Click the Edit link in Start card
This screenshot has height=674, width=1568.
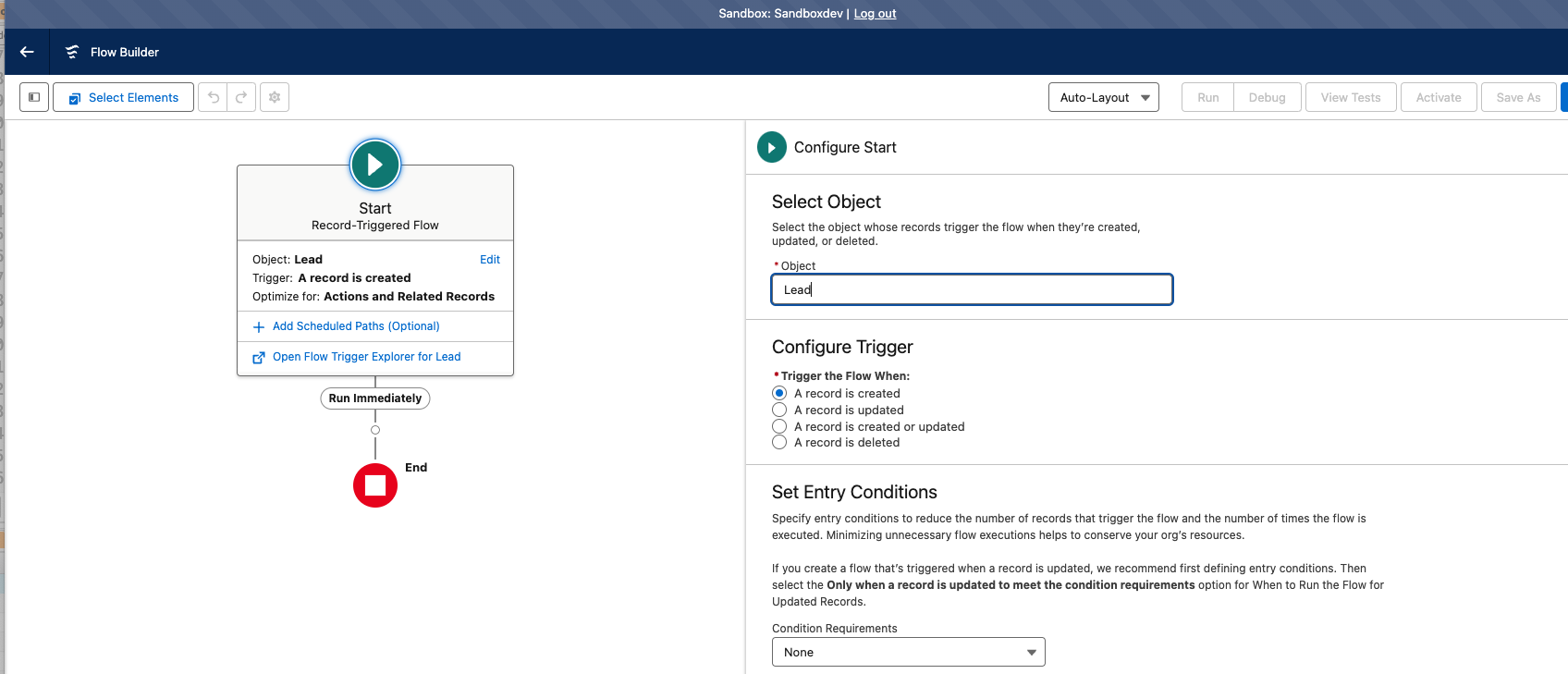click(490, 260)
